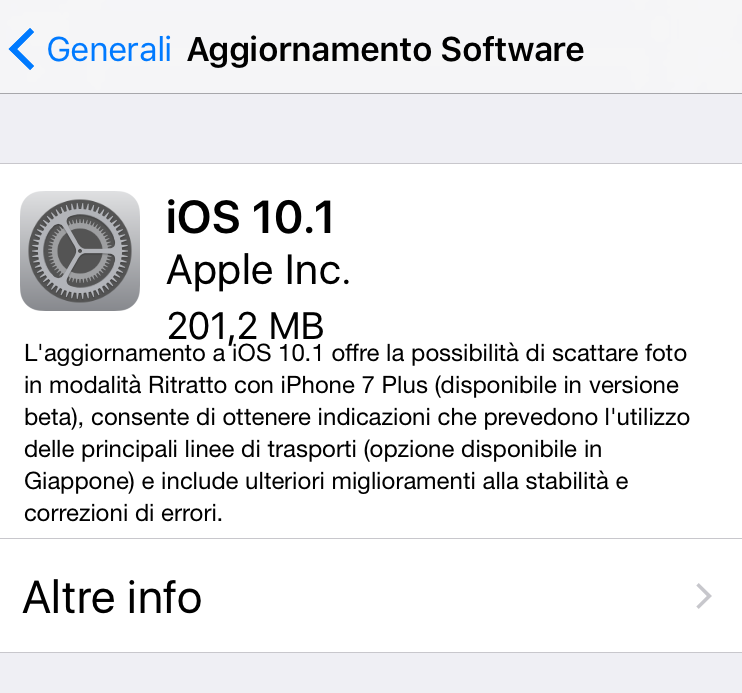Select the iOS 10.1 heading
742x693 pixels.
click(x=250, y=218)
